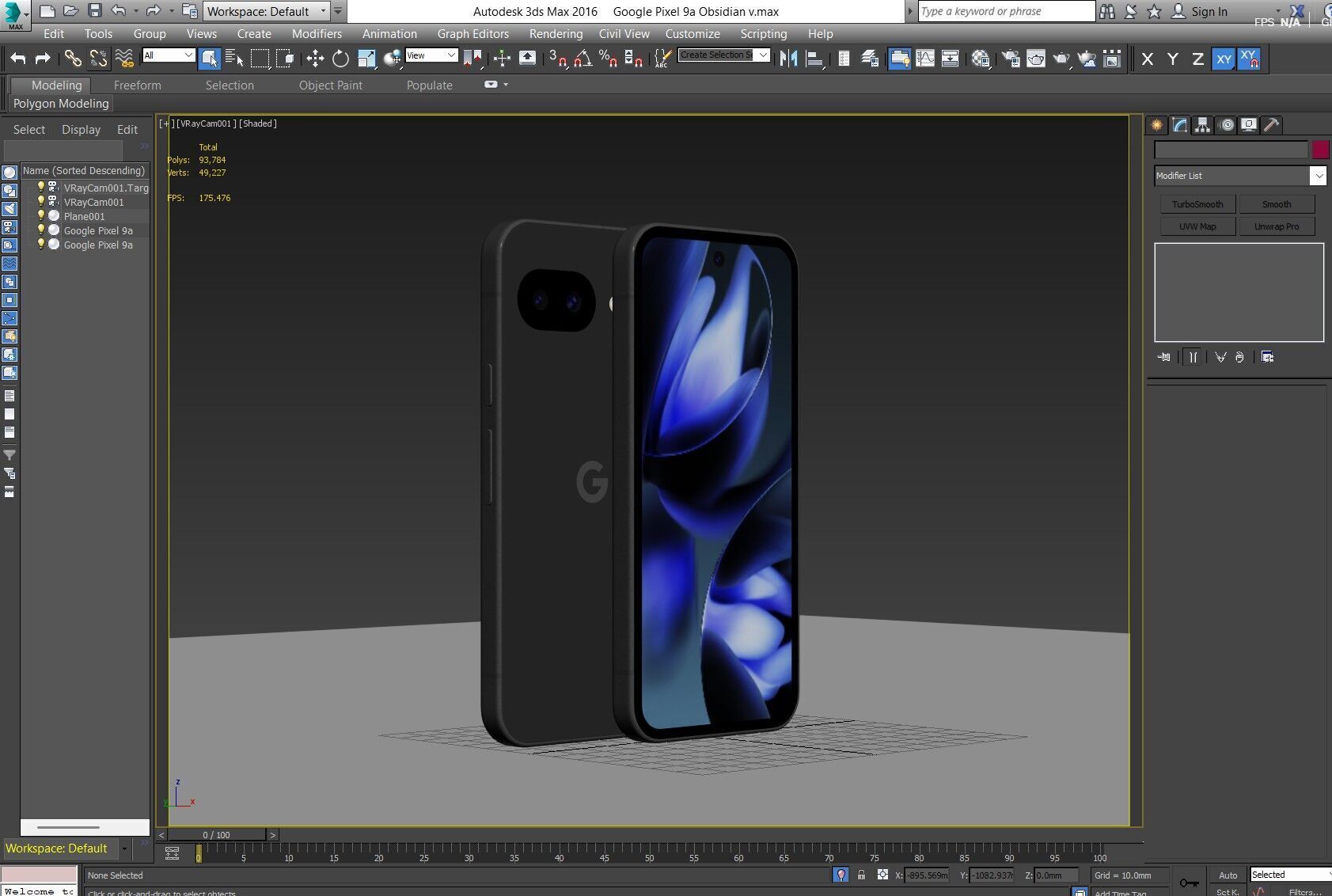The height and width of the screenshot is (896, 1332).
Task: Click the Align tool icon
Action: click(814, 59)
